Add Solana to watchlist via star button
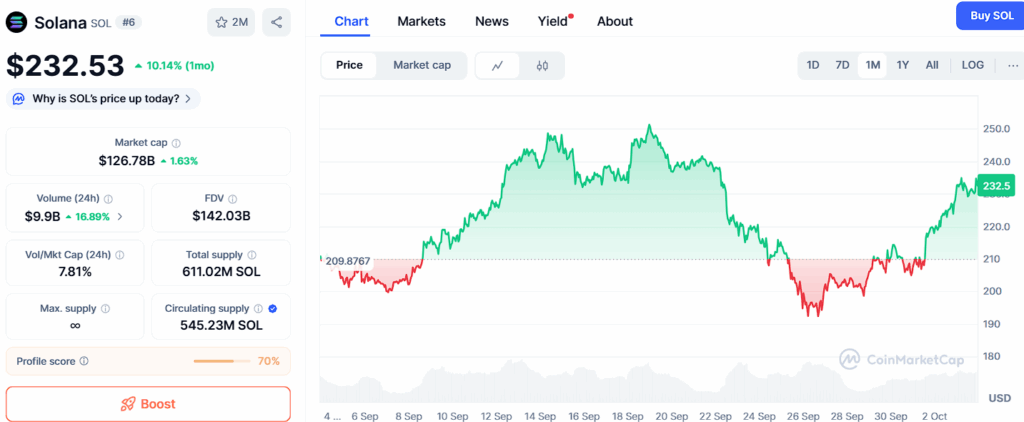 click(231, 22)
